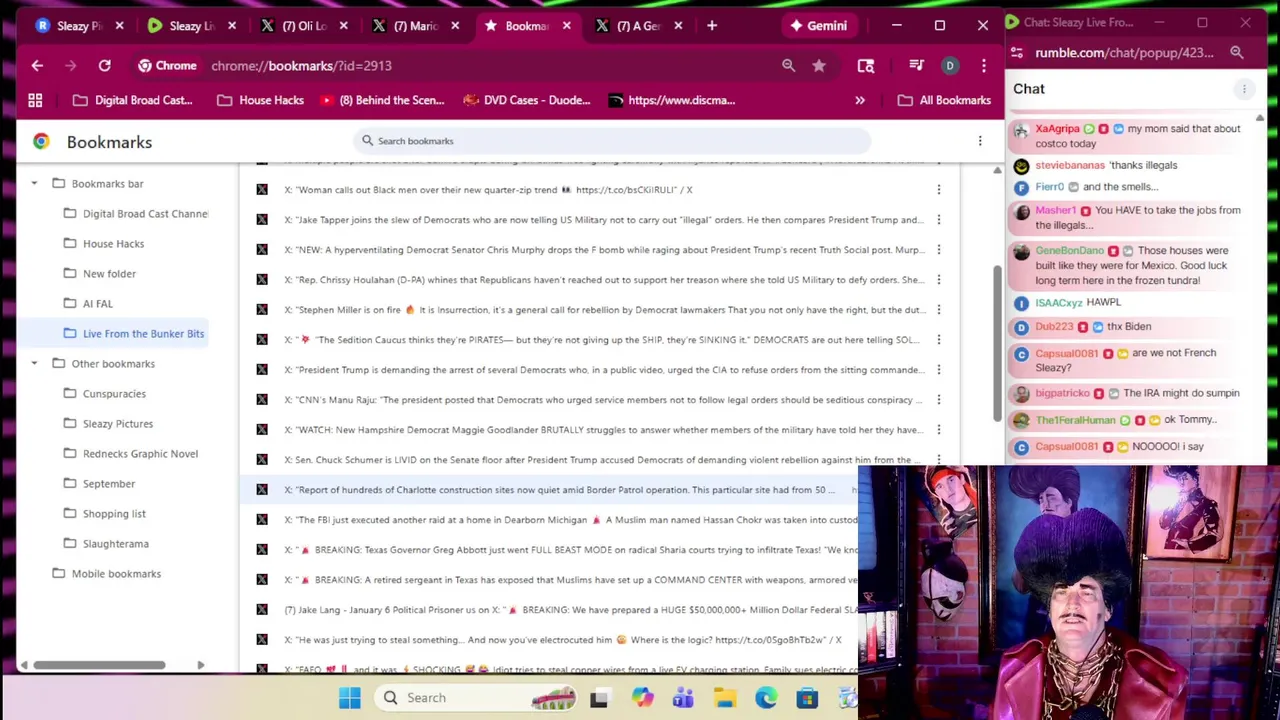The height and width of the screenshot is (720, 1280).
Task: Select AI FAL folder
Action: point(88,304)
